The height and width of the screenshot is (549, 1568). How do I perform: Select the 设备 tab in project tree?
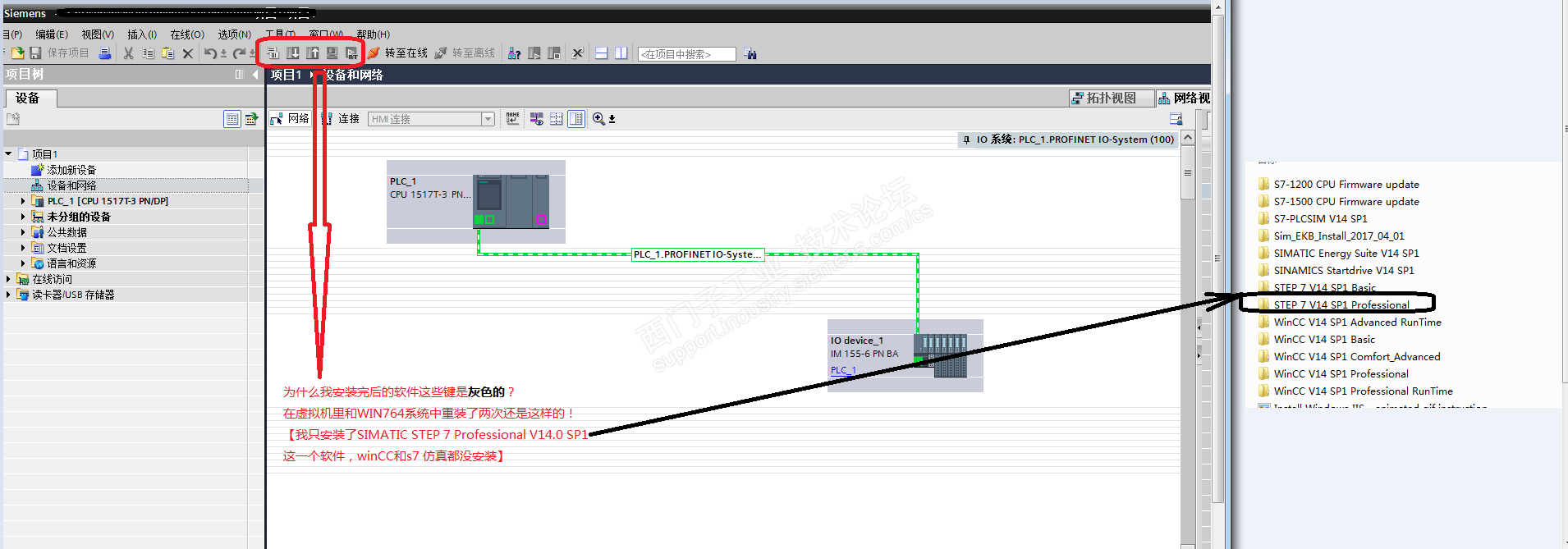coord(31,98)
